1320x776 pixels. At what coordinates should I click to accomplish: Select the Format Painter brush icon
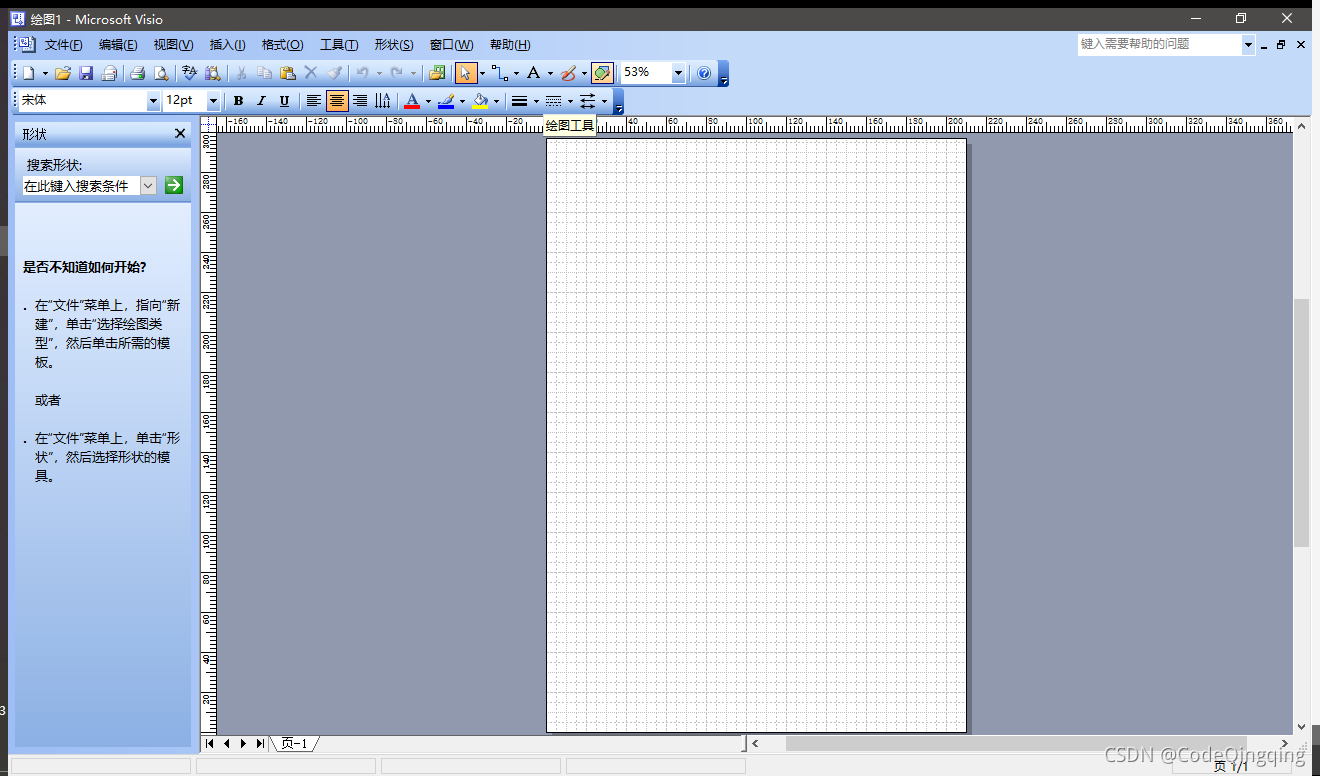(x=334, y=73)
